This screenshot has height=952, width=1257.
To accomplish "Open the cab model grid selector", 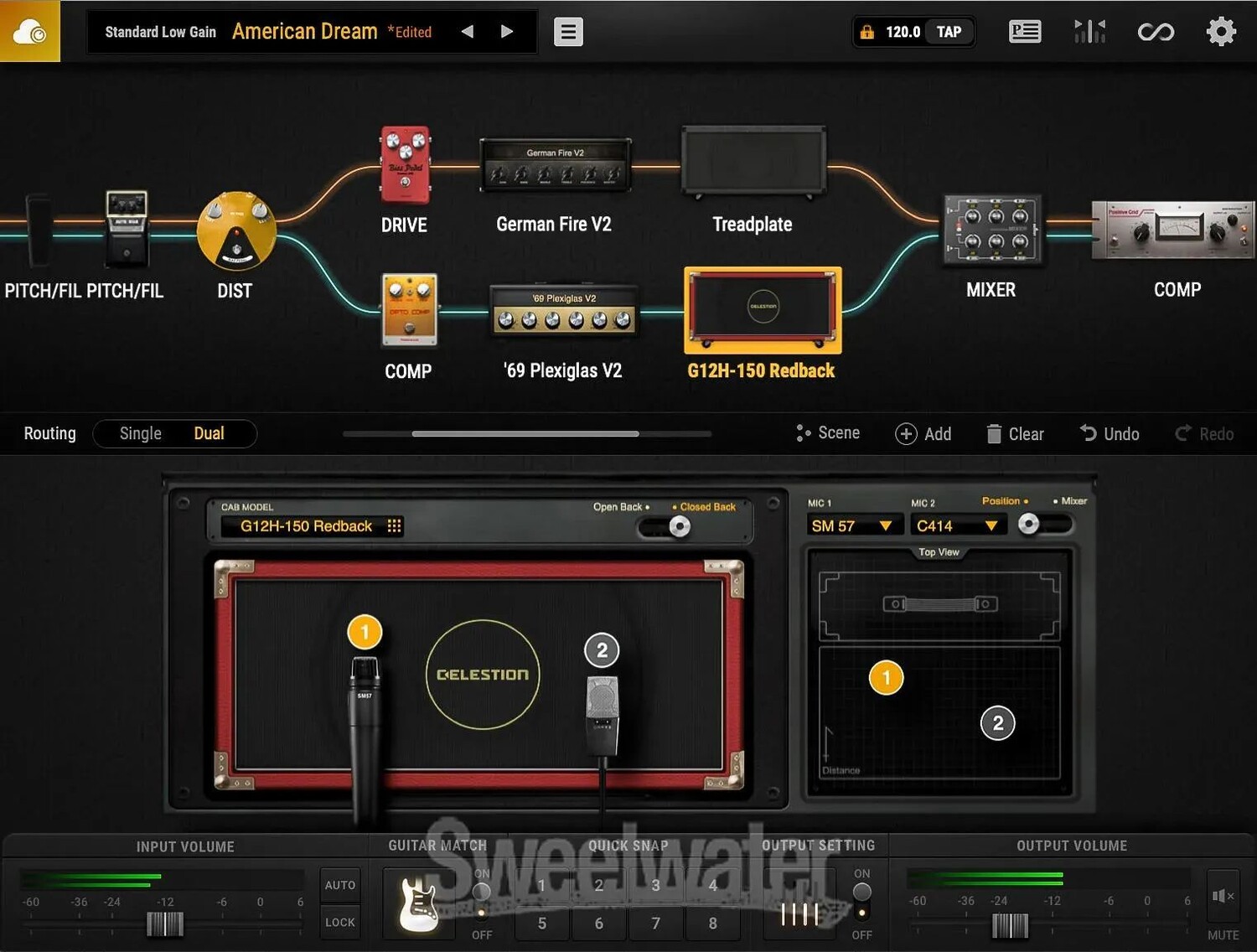I will tap(394, 525).
